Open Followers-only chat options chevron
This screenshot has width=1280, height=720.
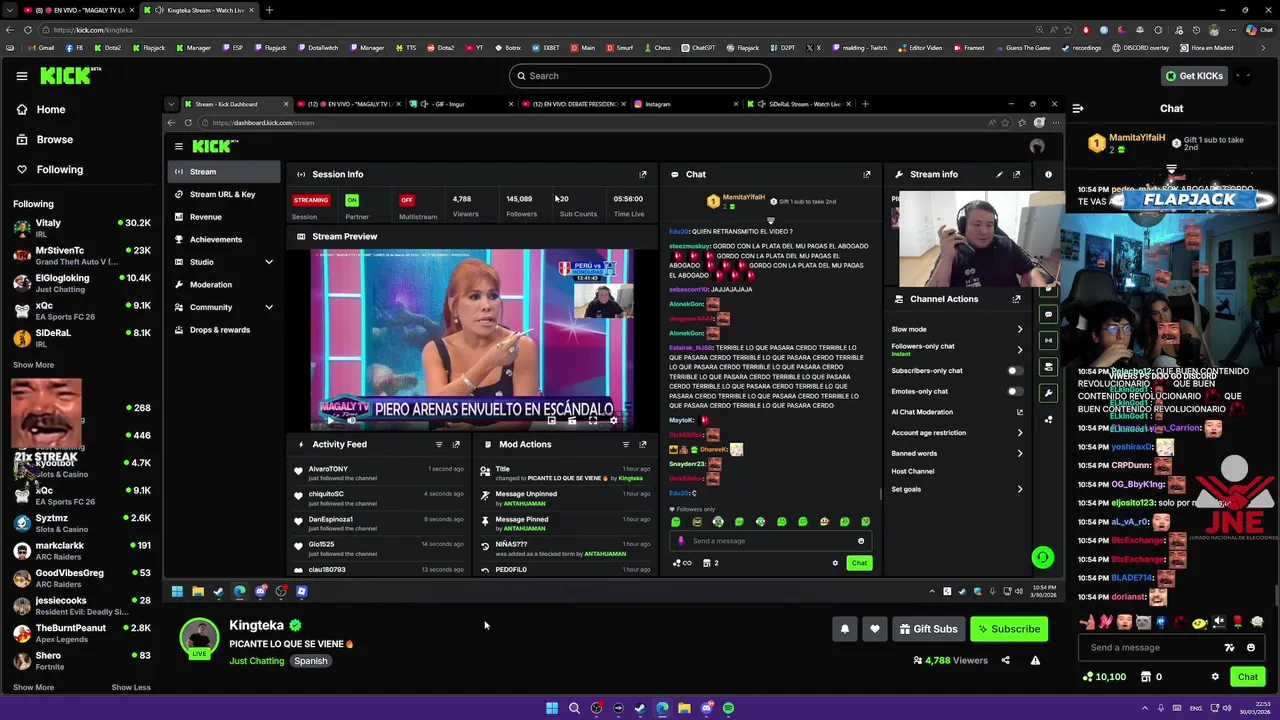click(x=1020, y=349)
